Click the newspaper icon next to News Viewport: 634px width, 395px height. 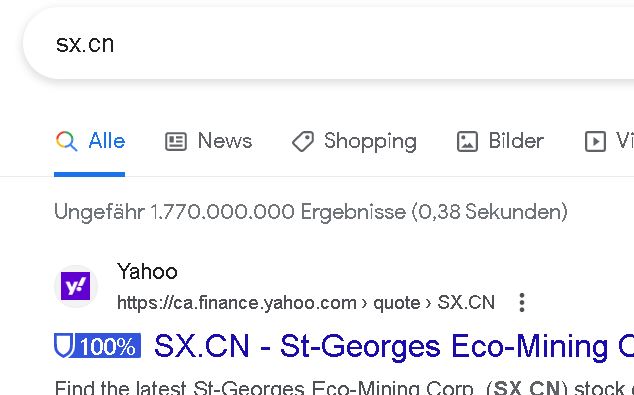click(176, 142)
